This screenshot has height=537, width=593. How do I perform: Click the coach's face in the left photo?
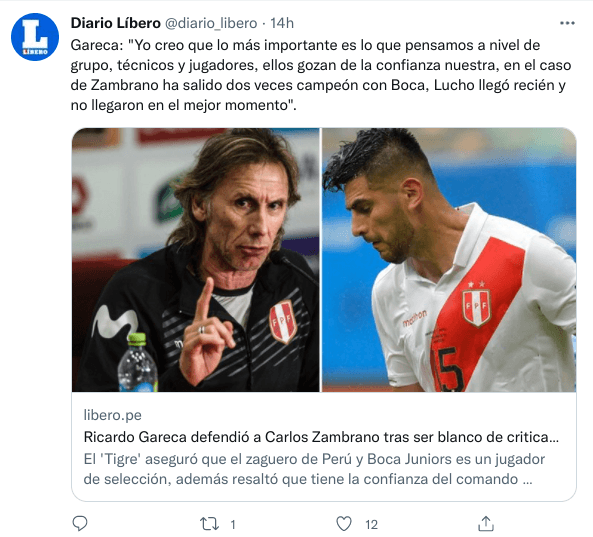pos(243,219)
